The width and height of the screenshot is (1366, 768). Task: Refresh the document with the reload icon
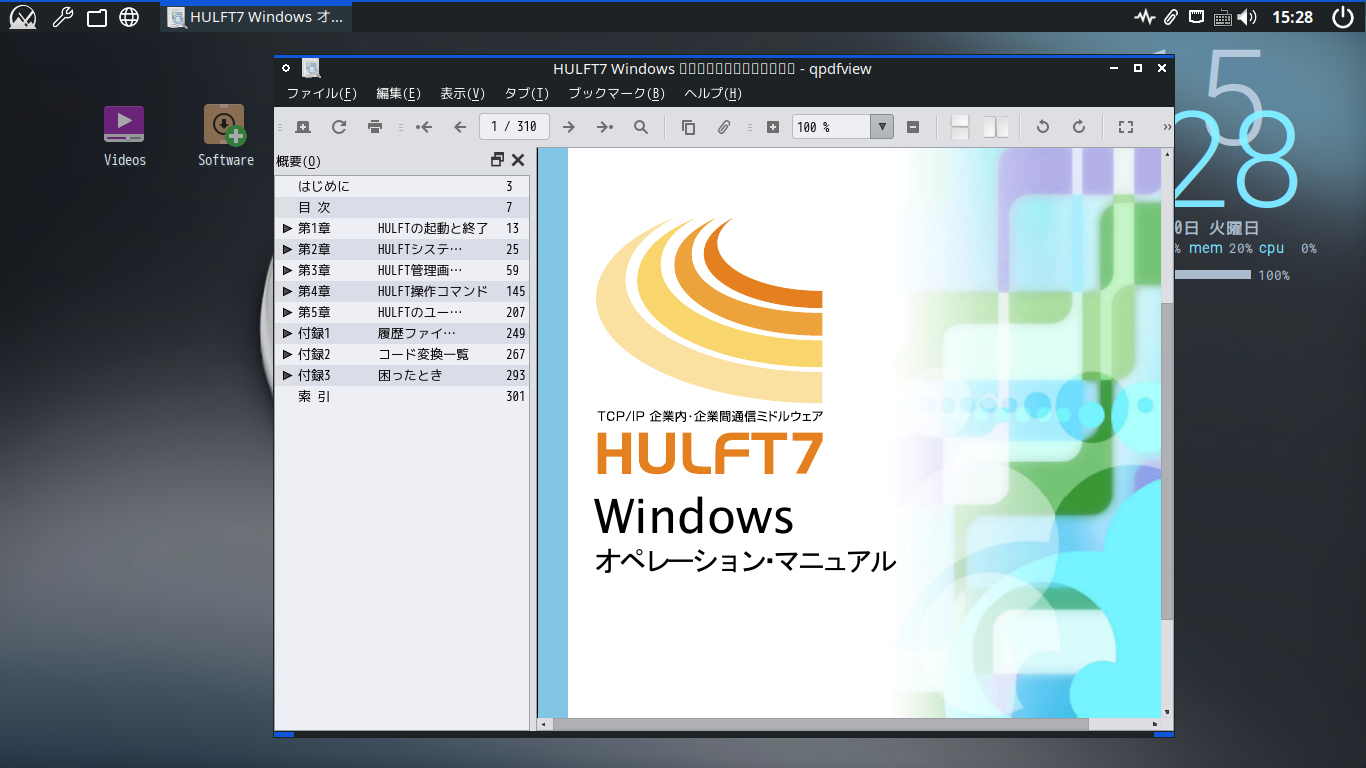point(339,127)
